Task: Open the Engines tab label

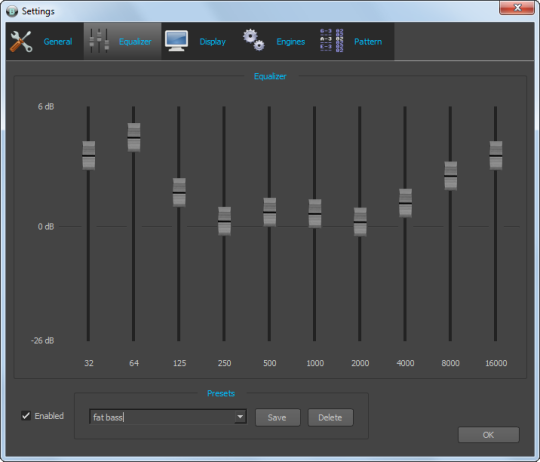Action: [x=291, y=42]
